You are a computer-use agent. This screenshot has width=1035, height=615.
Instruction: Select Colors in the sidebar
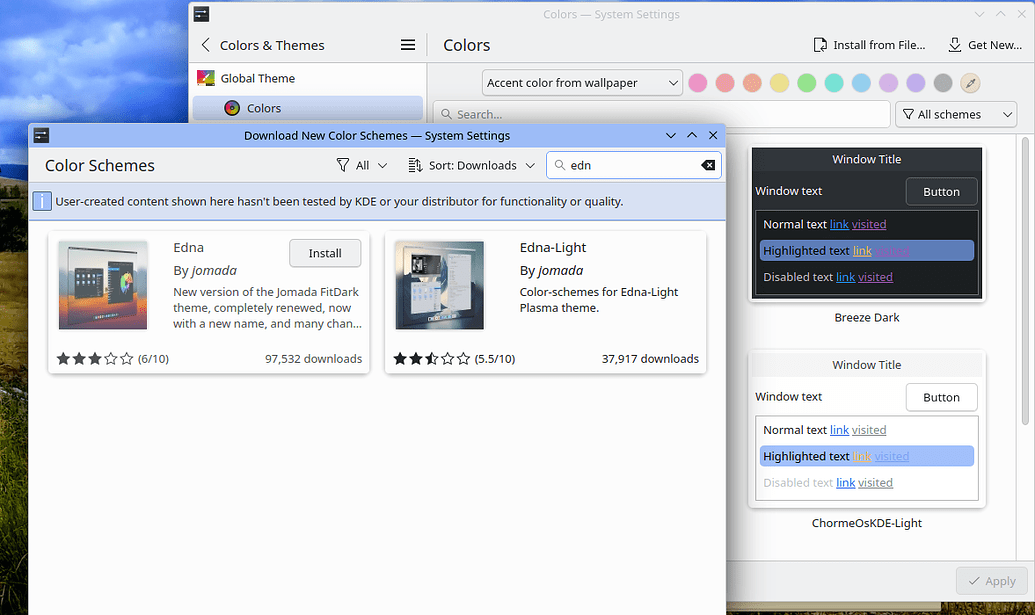pyautogui.click(x=264, y=108)
